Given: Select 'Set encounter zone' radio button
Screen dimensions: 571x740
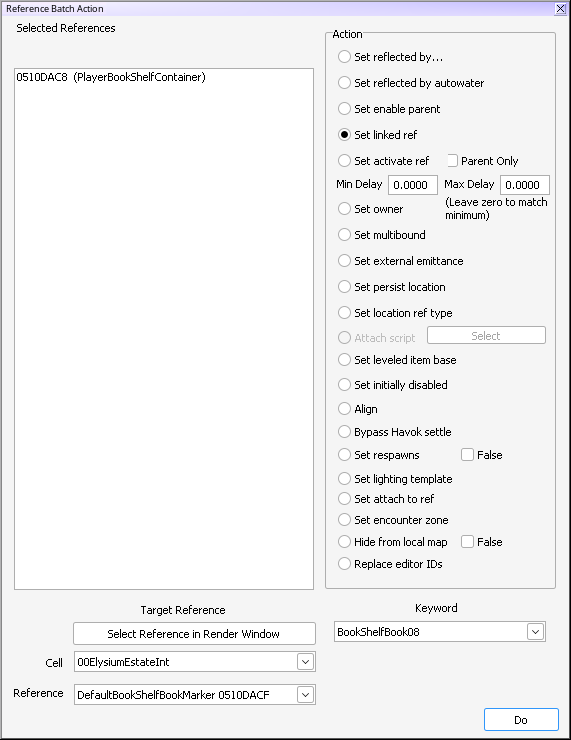Looking at the screenshot, I should (344, 520).
